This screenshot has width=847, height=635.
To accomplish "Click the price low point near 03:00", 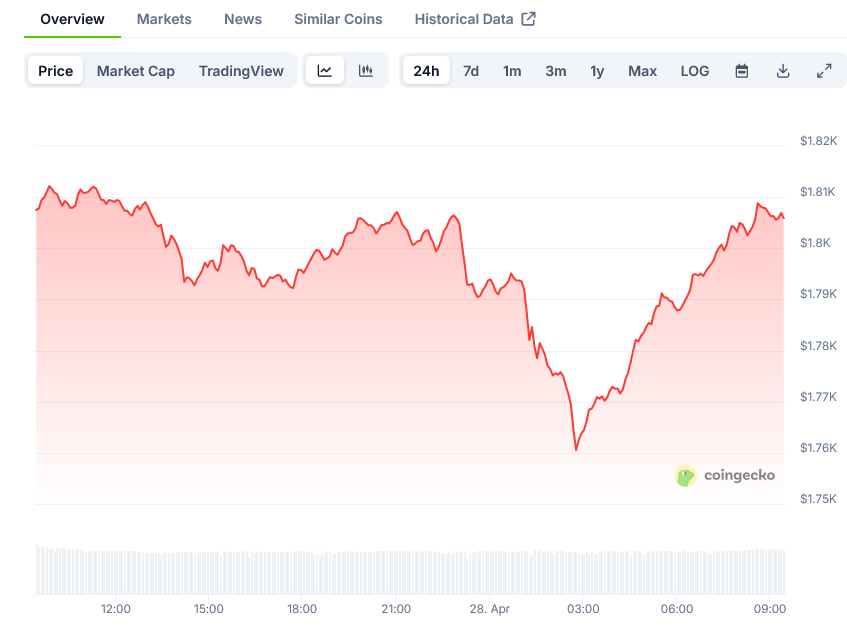I will [x=577, y=450].
